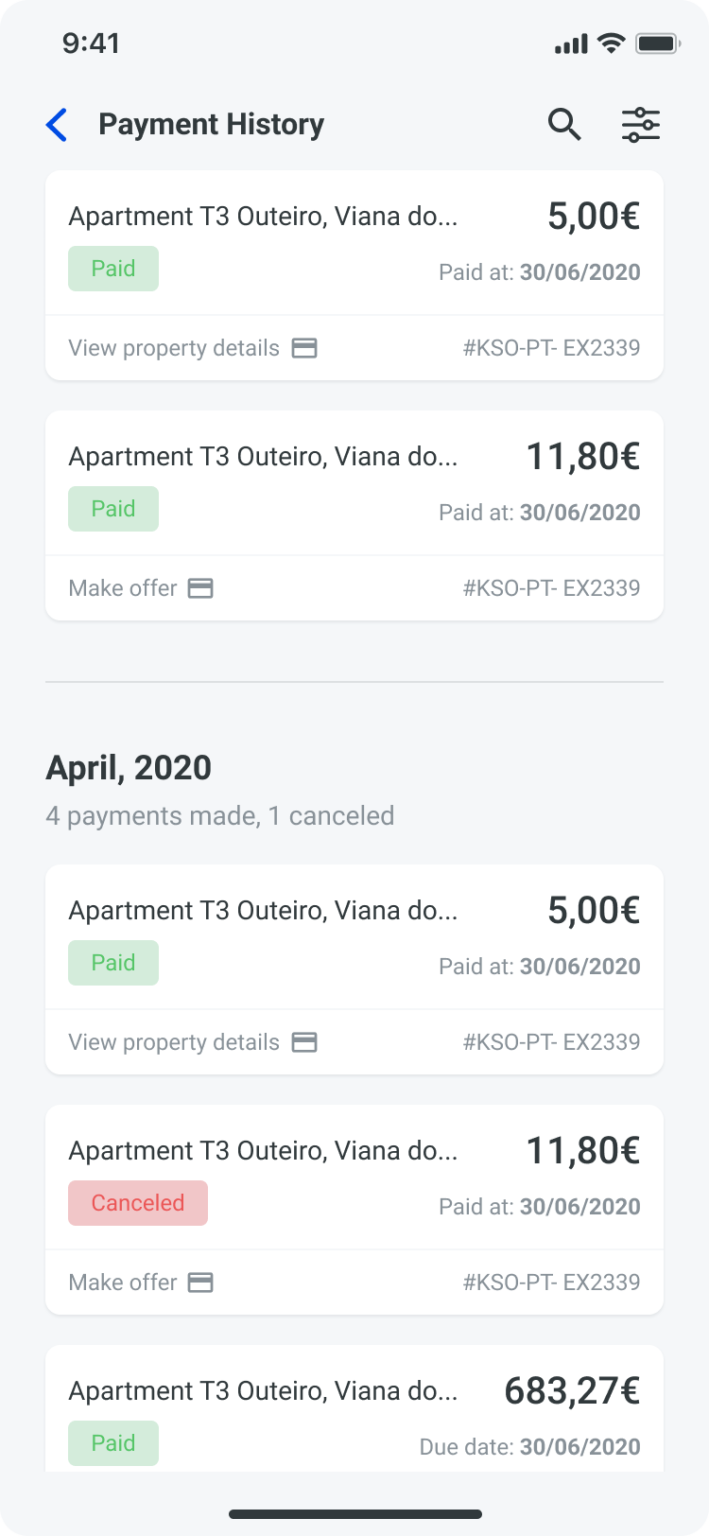Image resolution: width=709 pixels, height=1536 pixels.
Task: Click card icon next to April View property details
Action: coord(304,1042)
